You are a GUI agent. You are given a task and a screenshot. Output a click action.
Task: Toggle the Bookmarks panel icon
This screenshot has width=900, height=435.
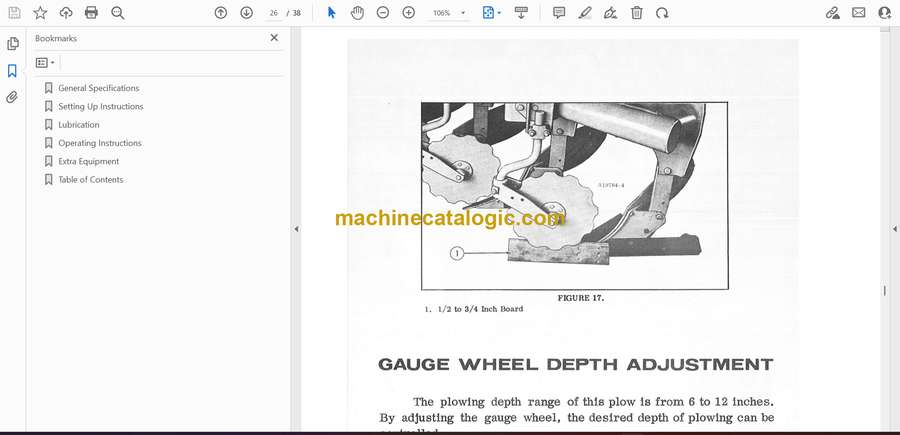pos(12,71)
